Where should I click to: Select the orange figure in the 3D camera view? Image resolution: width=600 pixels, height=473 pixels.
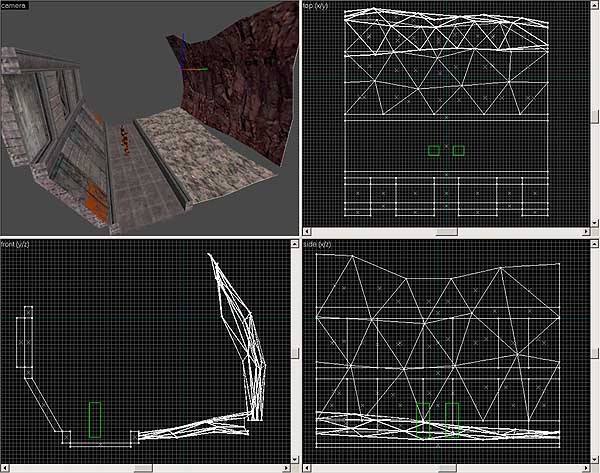point(125,139)
